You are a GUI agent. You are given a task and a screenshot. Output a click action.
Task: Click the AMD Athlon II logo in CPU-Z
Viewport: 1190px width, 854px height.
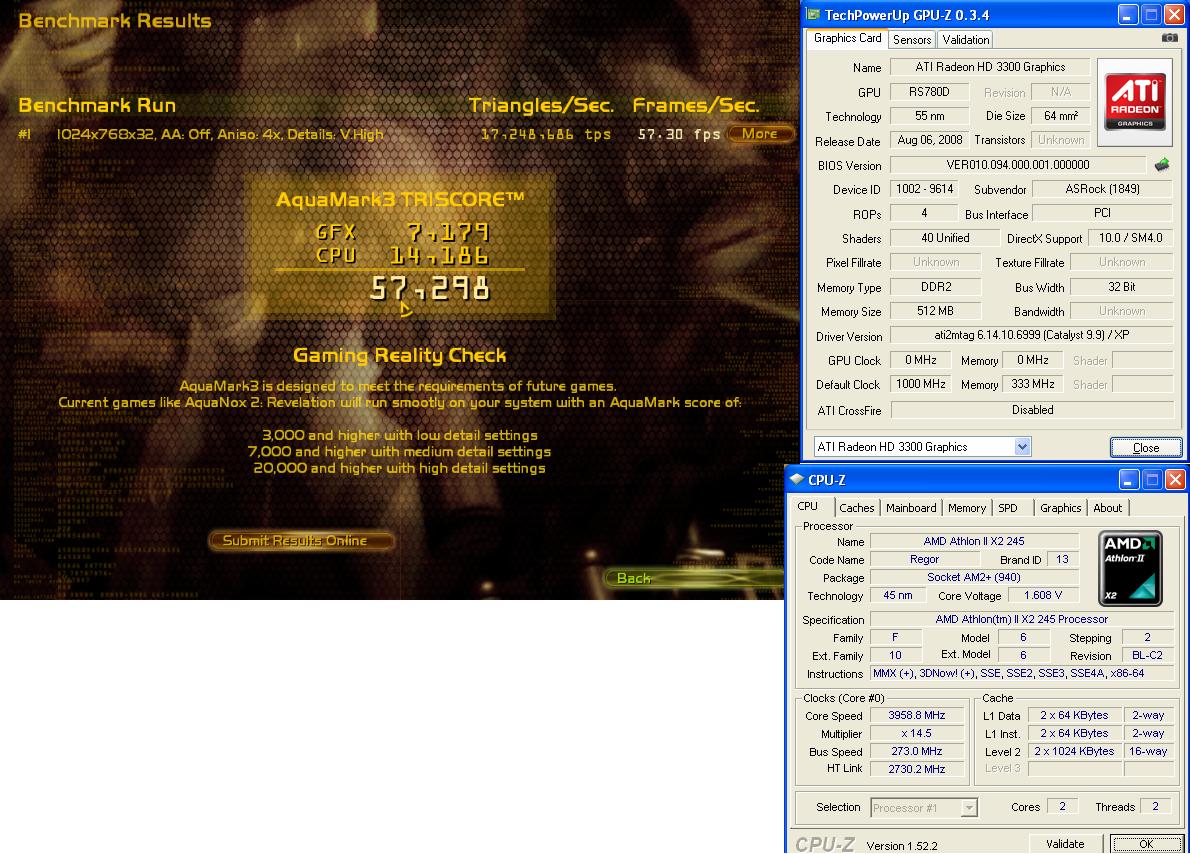click(x=1131, y=568)
